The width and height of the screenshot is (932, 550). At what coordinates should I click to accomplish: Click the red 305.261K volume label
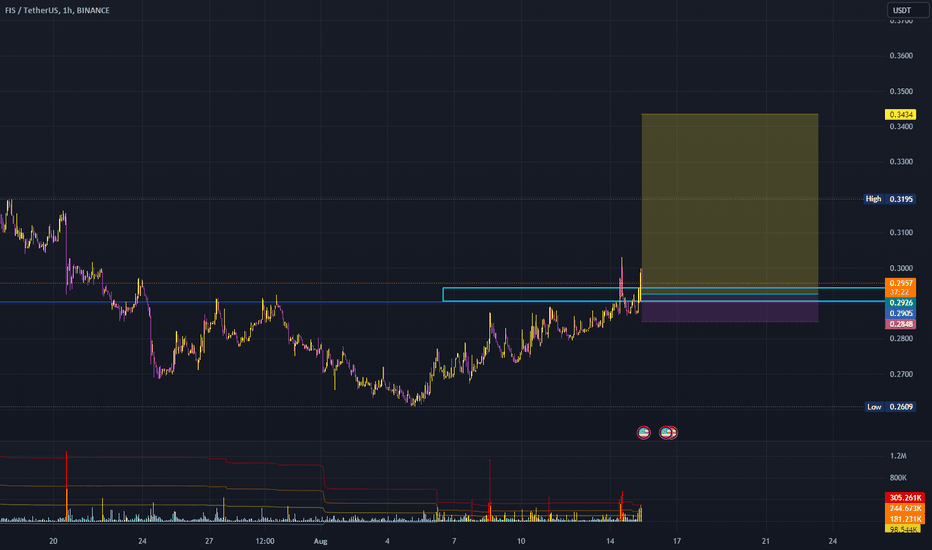coord(905,498)
